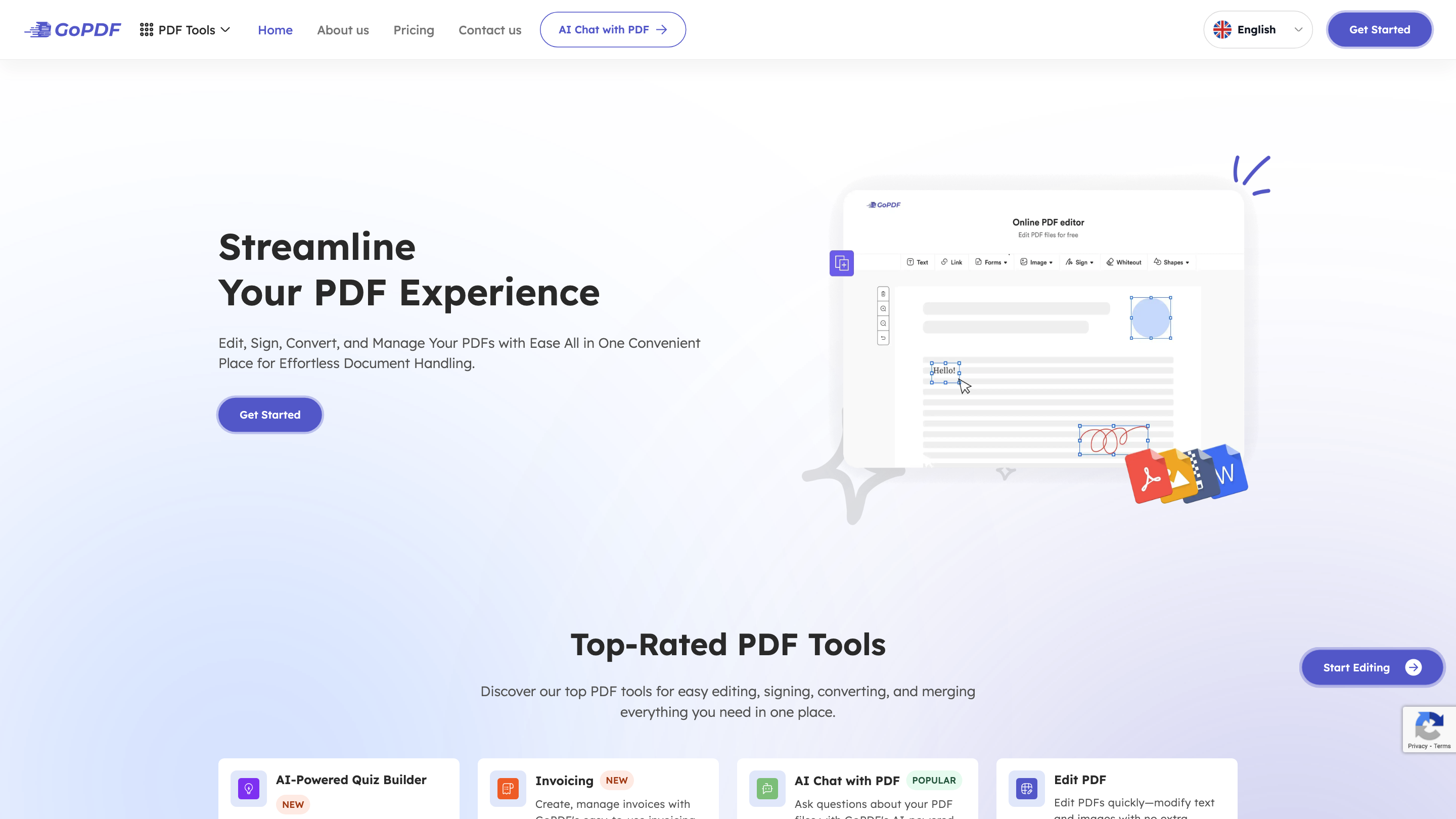Expand the Shapes dropdown in the editor
Viewport: 1456px width, 819px height.
pyautogui.click(x=1171, y=262)
